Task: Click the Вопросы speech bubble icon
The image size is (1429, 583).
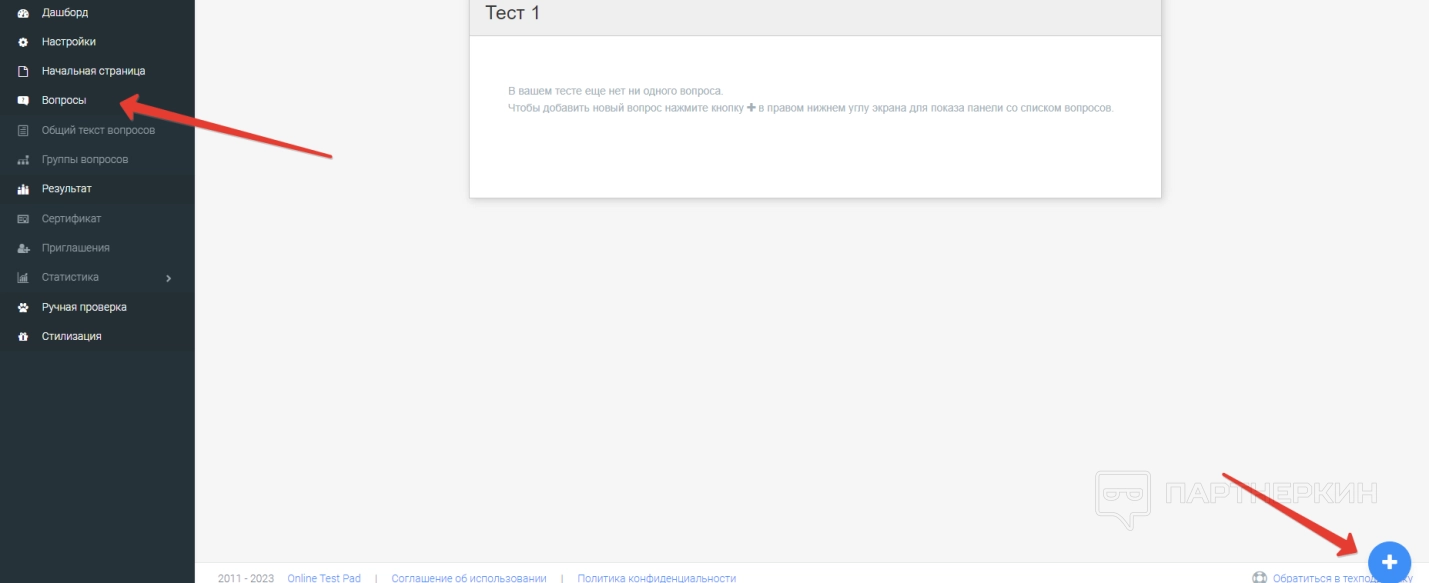Action: coord(23,100)
